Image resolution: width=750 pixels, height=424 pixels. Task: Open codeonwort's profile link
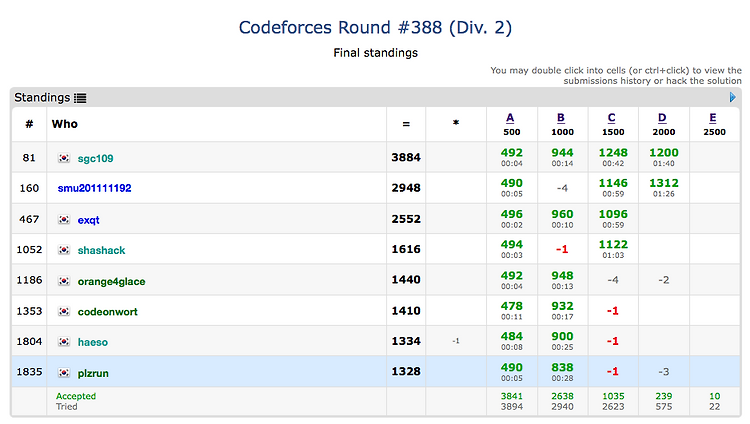click(108, 312)
